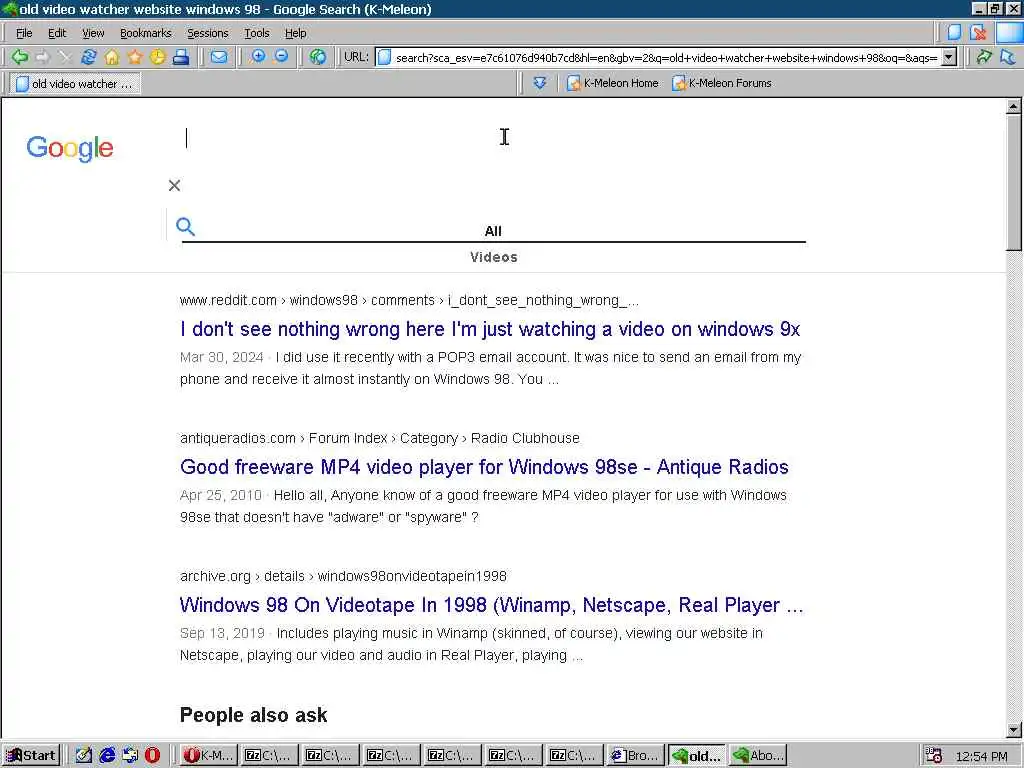
Task: Click in the Google search box
Action: coord(495,138)
